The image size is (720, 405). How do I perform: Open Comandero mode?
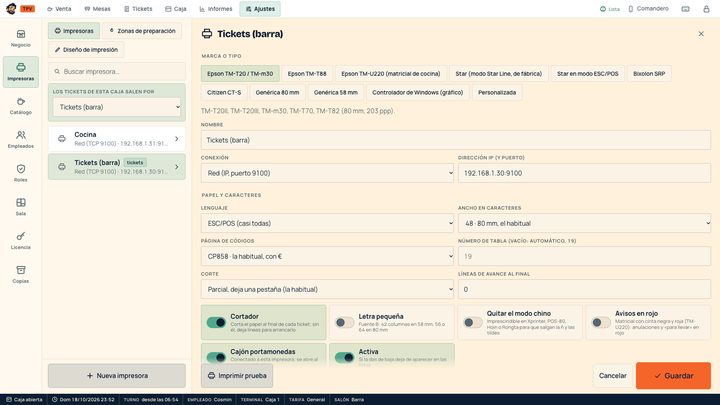click(648, 9)
